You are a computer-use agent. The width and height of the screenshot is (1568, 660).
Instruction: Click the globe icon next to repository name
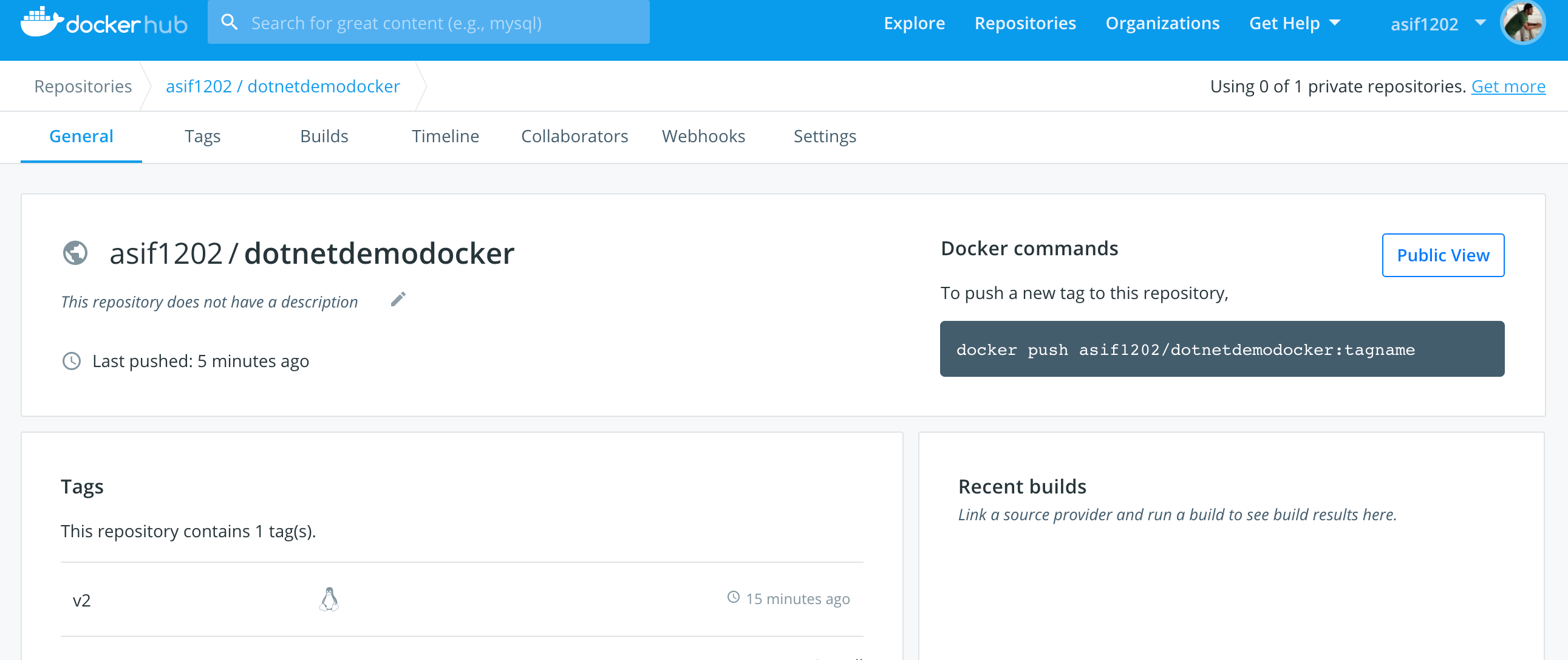(75, 253)
